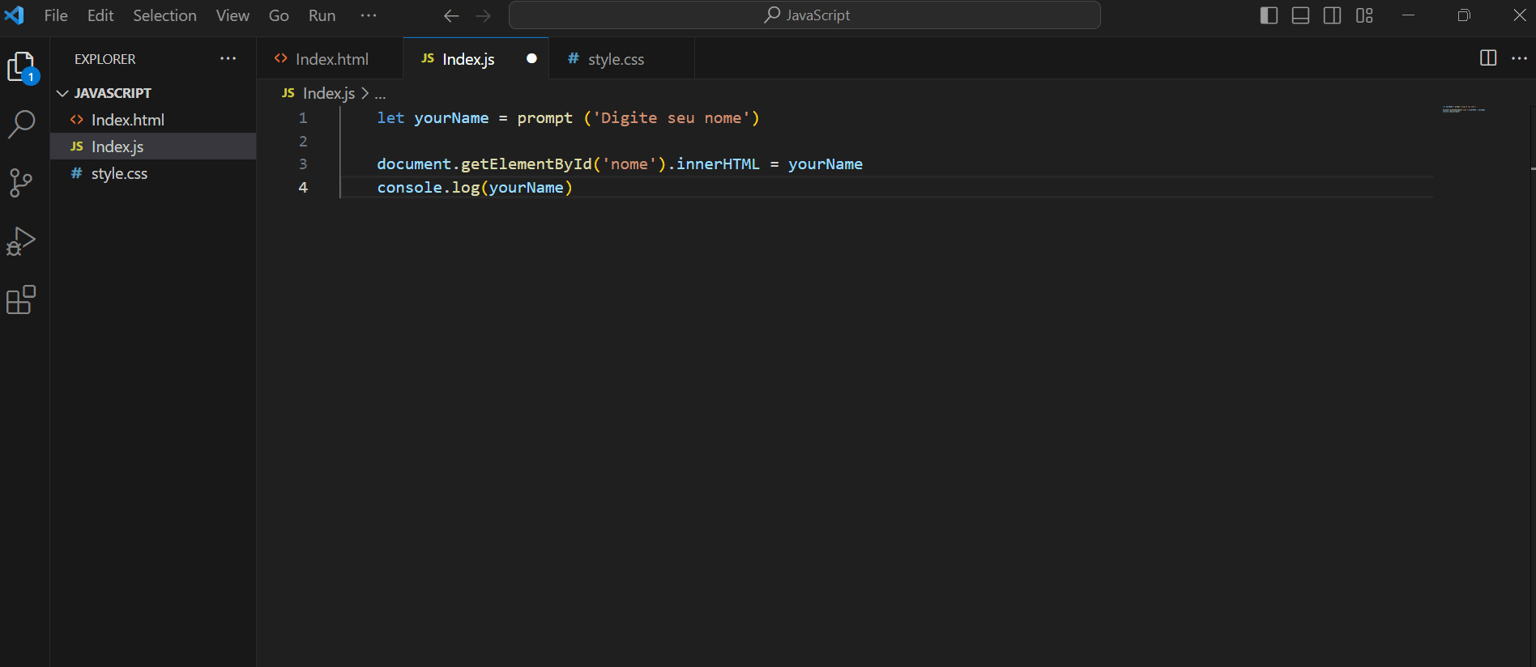Click the 'prompt' function in line 1

(x=545, y=118)
